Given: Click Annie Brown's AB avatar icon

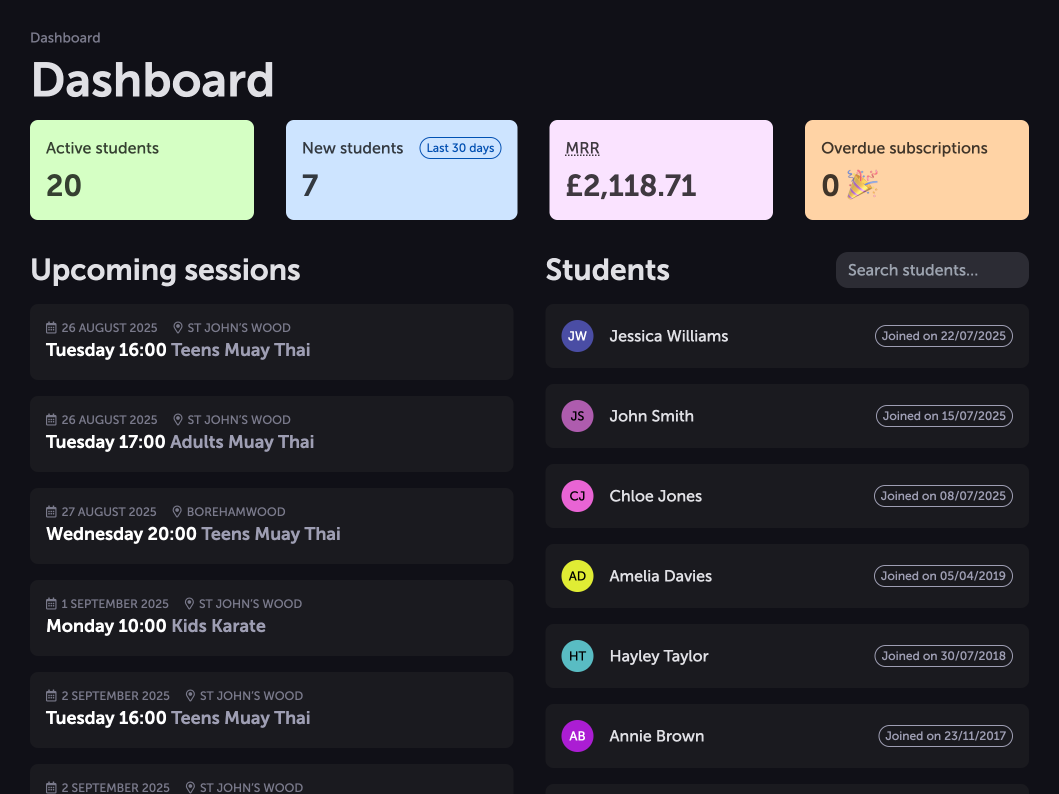Looking at the screenshot, I should click(577, 736).
